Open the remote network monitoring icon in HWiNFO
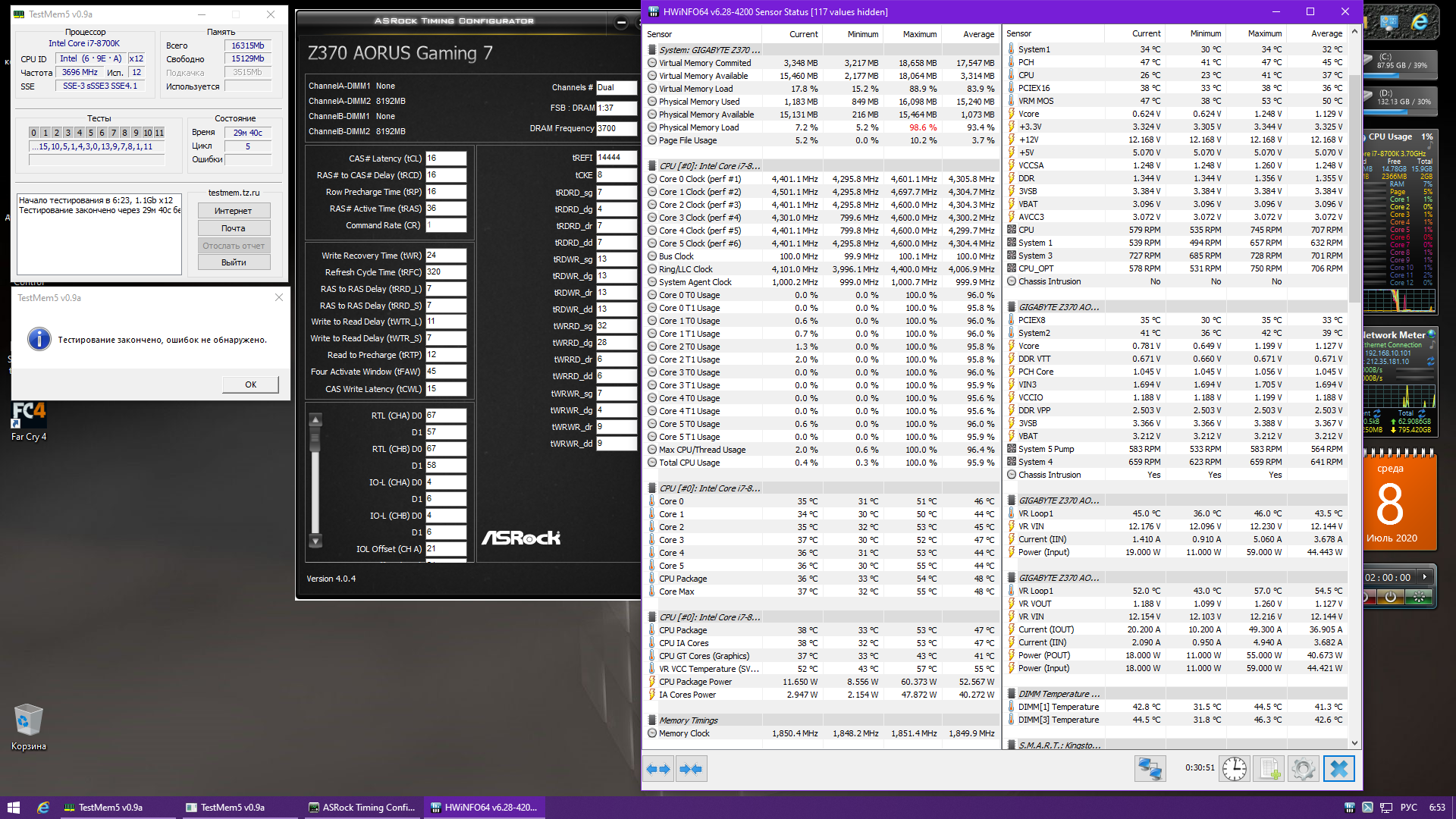This screenshot has height=819, width=1456. point(1150,769)
